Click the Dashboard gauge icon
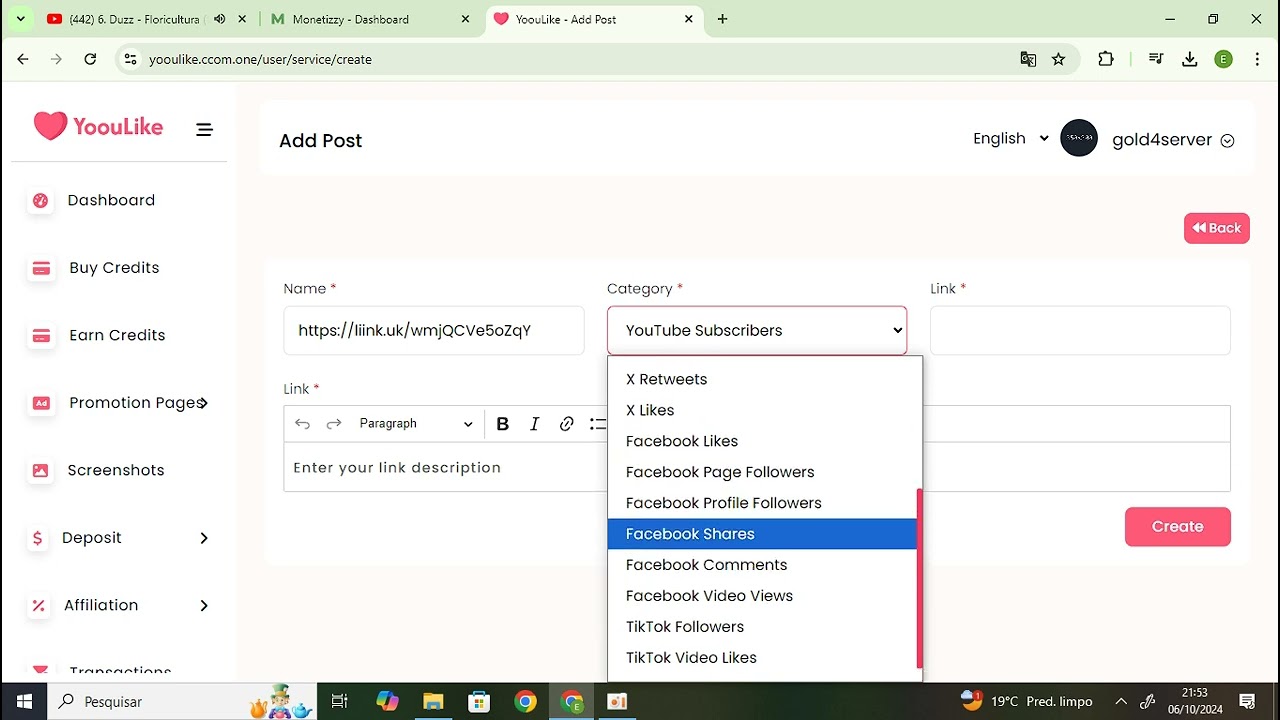This screenshot has height=720, width=1280. (x=41, y=200)
